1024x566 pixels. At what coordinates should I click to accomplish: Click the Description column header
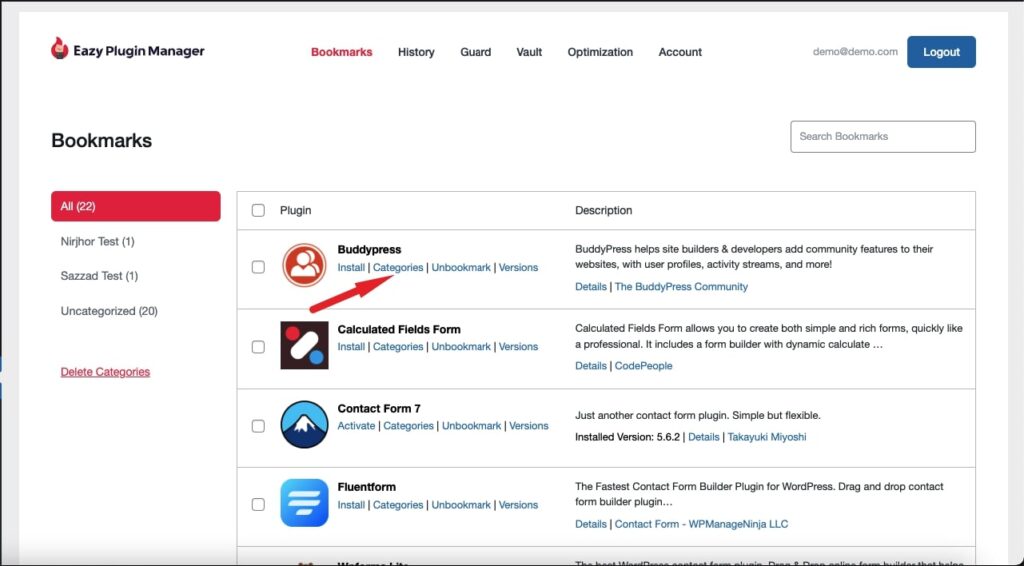point(603,210)
